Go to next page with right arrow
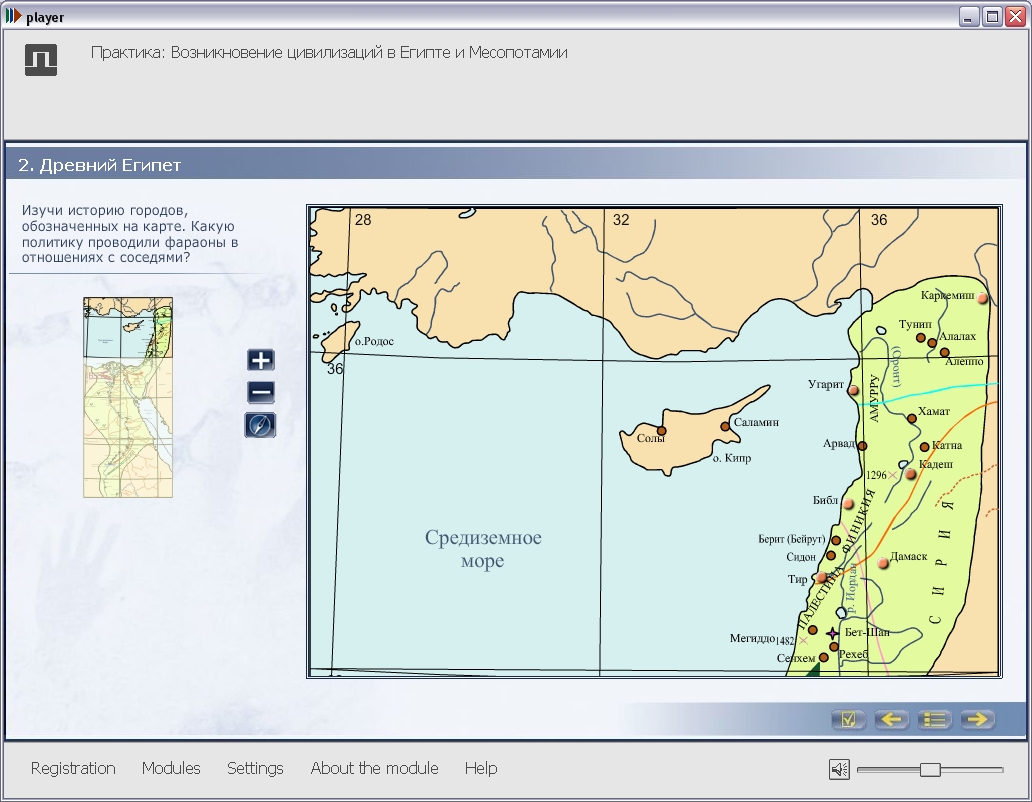1032x802 pixels. (x=977, y=719)
